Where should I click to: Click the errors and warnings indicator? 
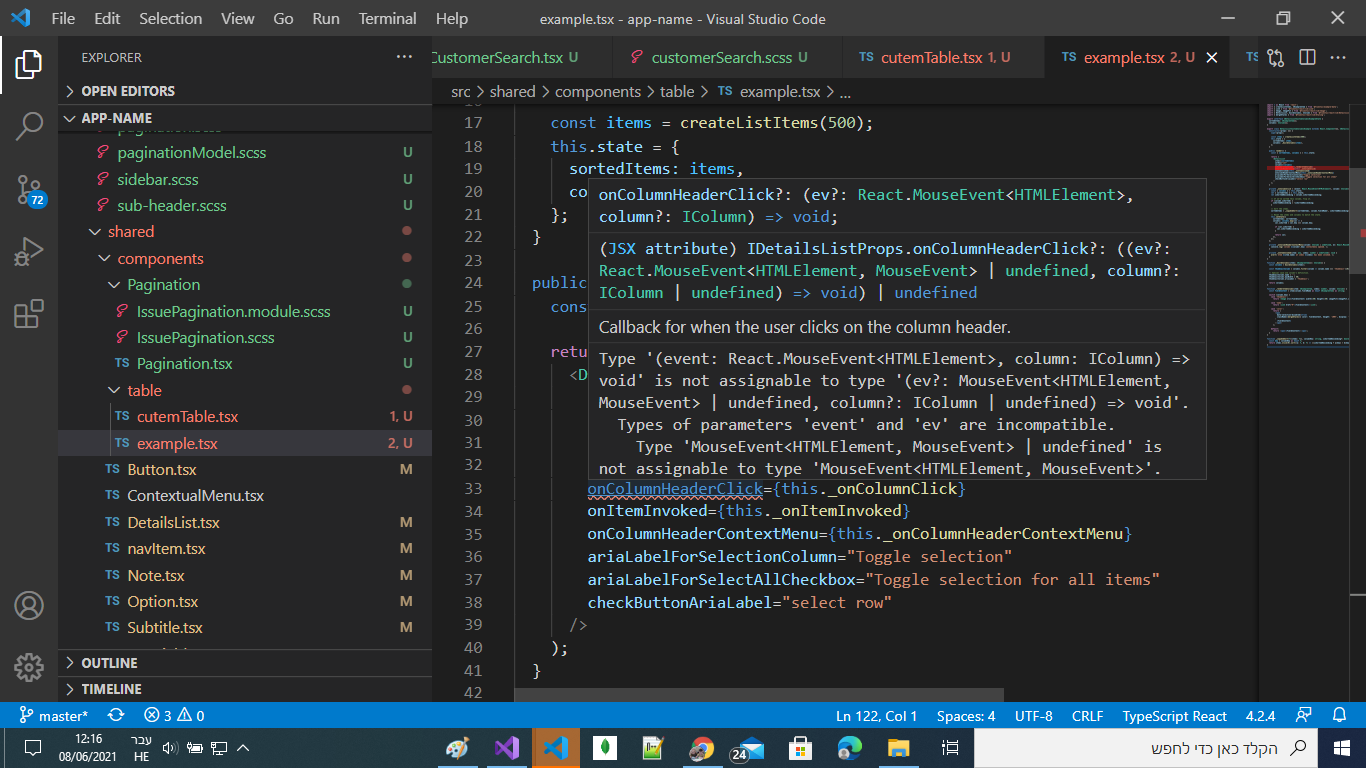click(172, 715)
